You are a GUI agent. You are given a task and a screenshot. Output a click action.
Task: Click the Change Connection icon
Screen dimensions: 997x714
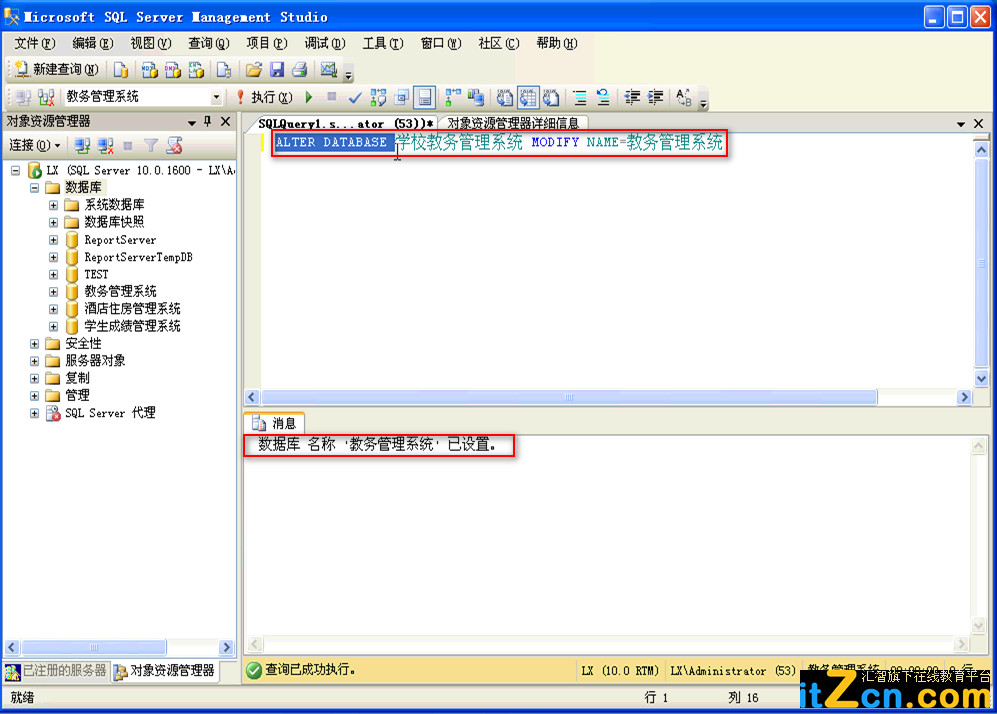click(x=46, y=97)
